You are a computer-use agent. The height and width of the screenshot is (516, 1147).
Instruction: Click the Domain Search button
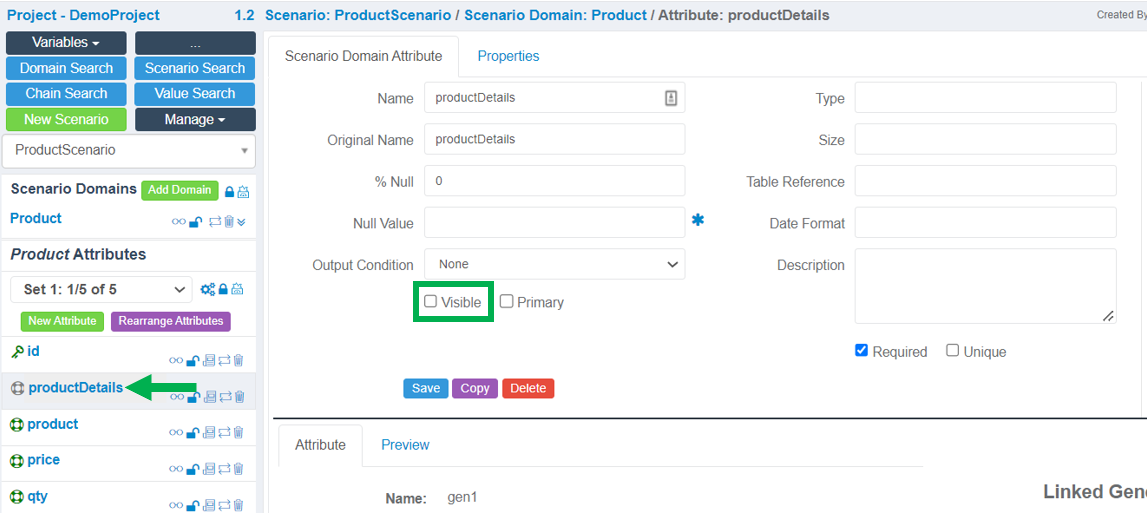click(x=66, y=68)
